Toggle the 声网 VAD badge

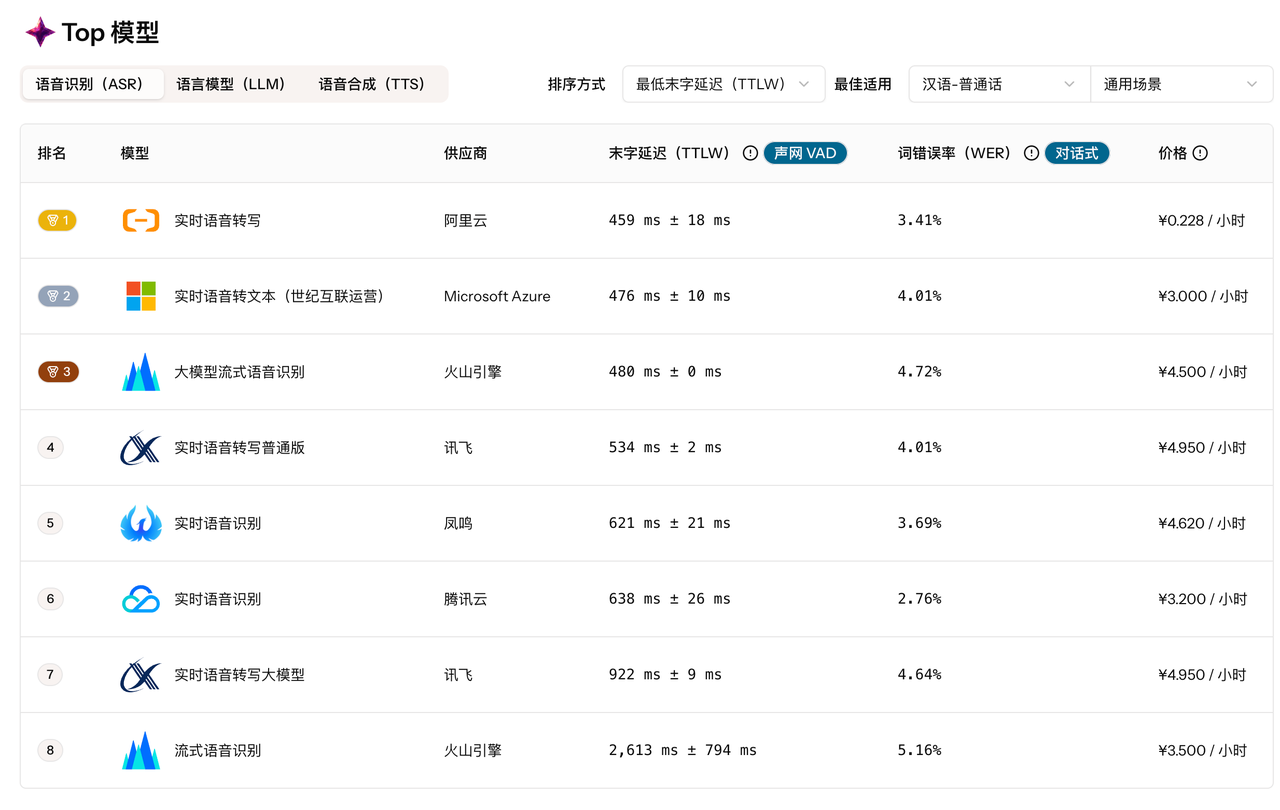(805, 153)
